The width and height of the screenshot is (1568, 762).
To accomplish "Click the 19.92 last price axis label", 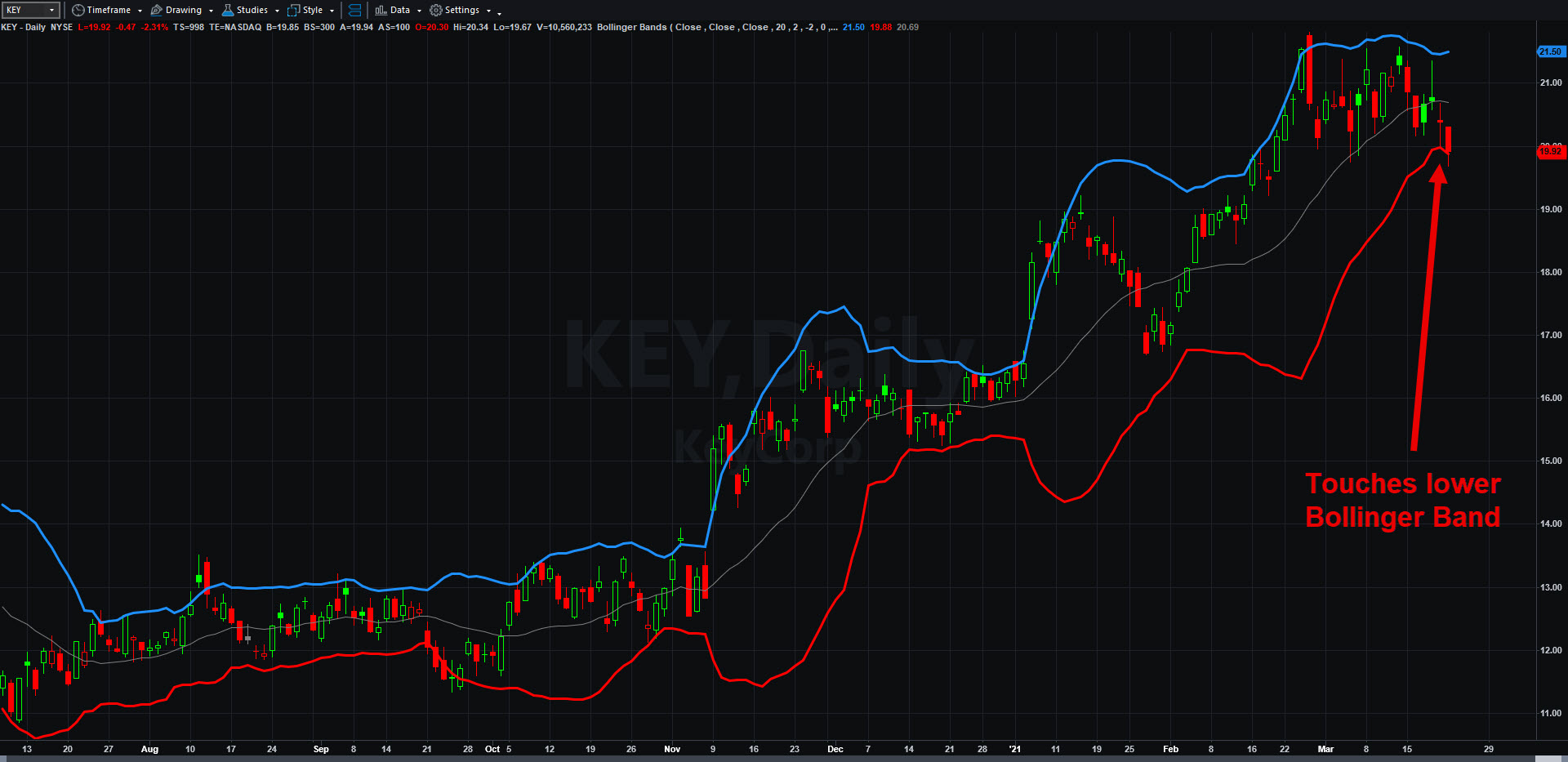I will pos(1550,152).
